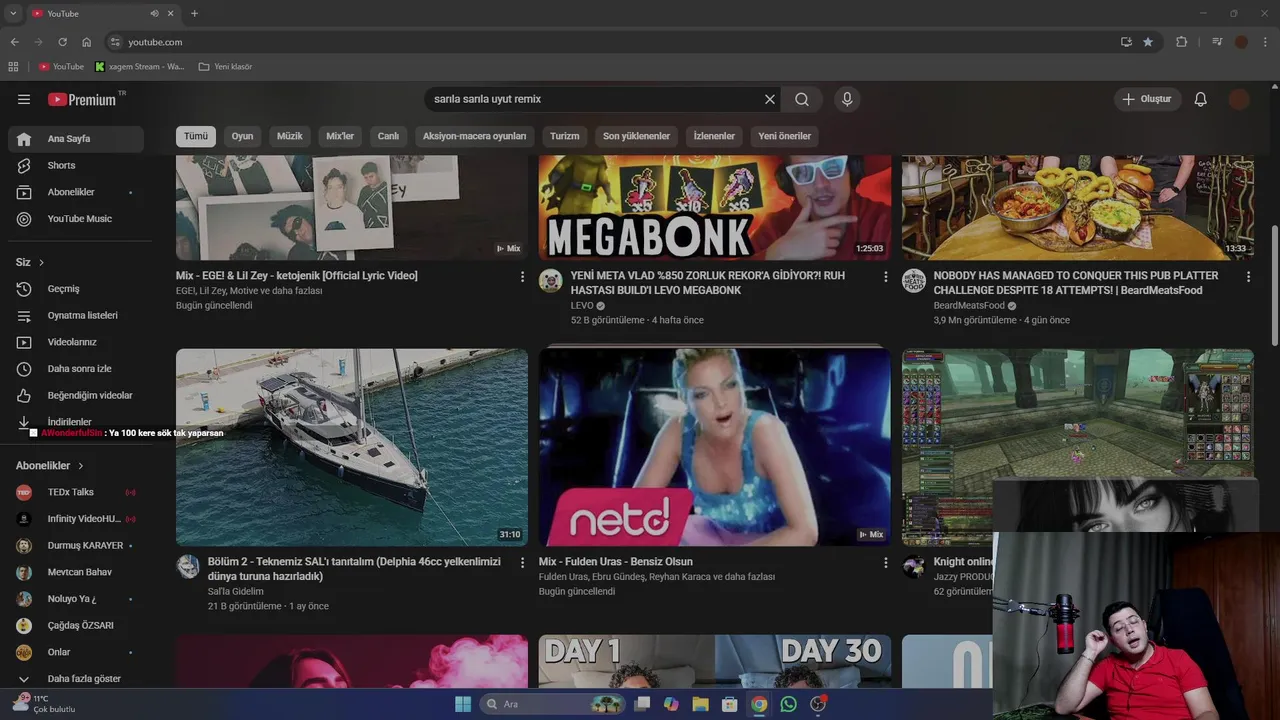
Task: Play the MEGABONK video thumbnail
Action: [x=715, y=208]
